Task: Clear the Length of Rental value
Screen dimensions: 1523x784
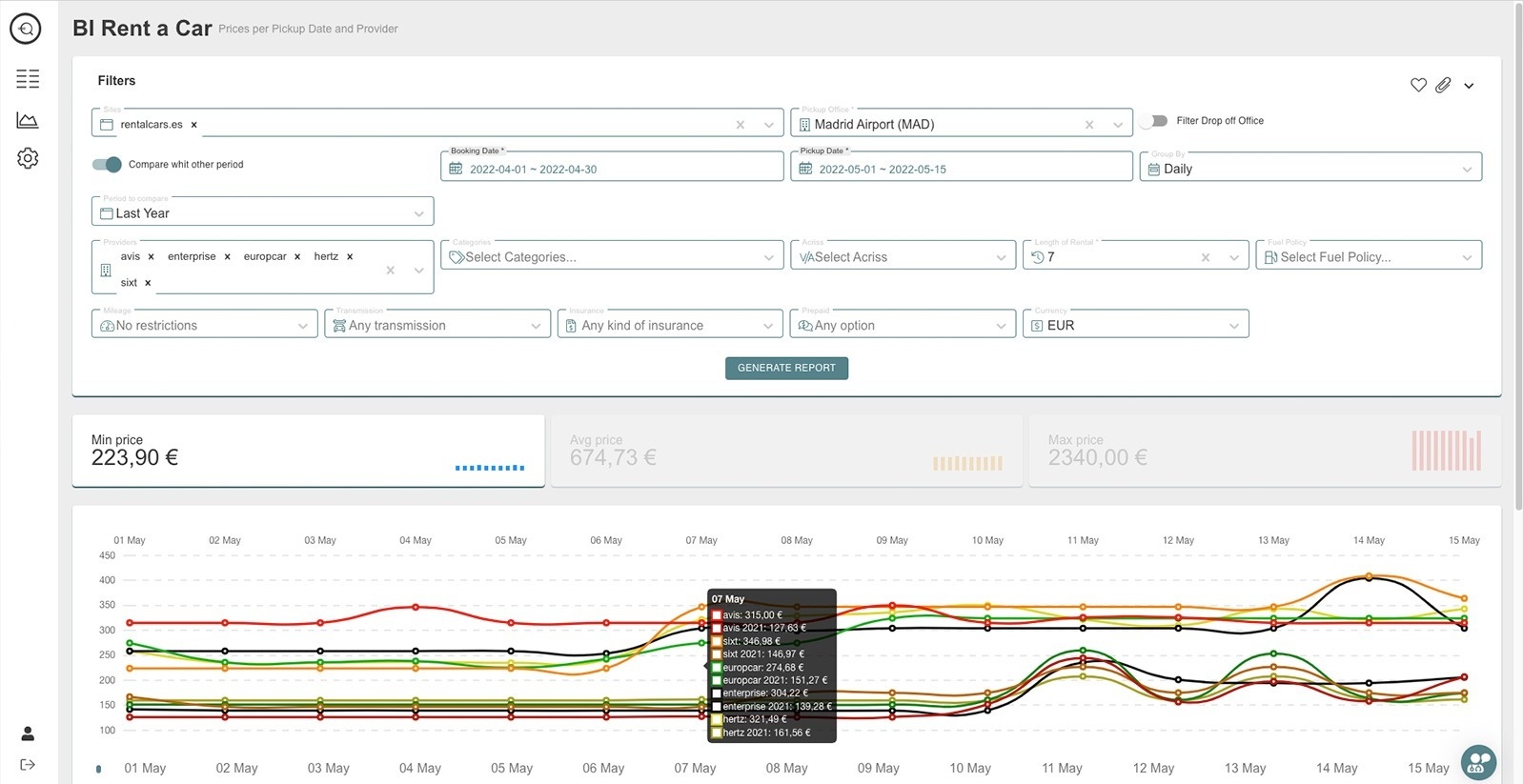Action: point(1206,257)
